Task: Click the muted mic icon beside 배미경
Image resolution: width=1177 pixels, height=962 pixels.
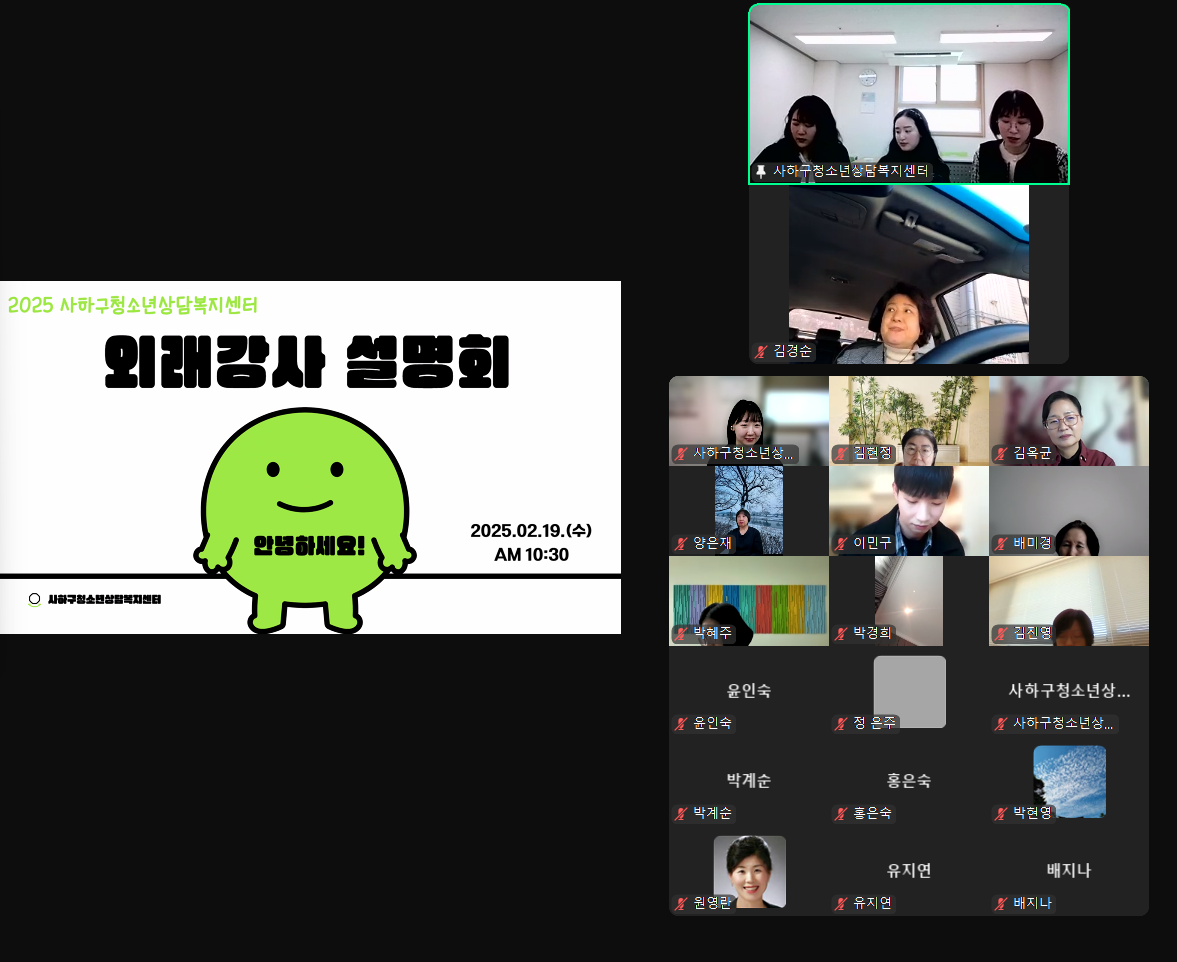Action: click(x=1001, y=544)
